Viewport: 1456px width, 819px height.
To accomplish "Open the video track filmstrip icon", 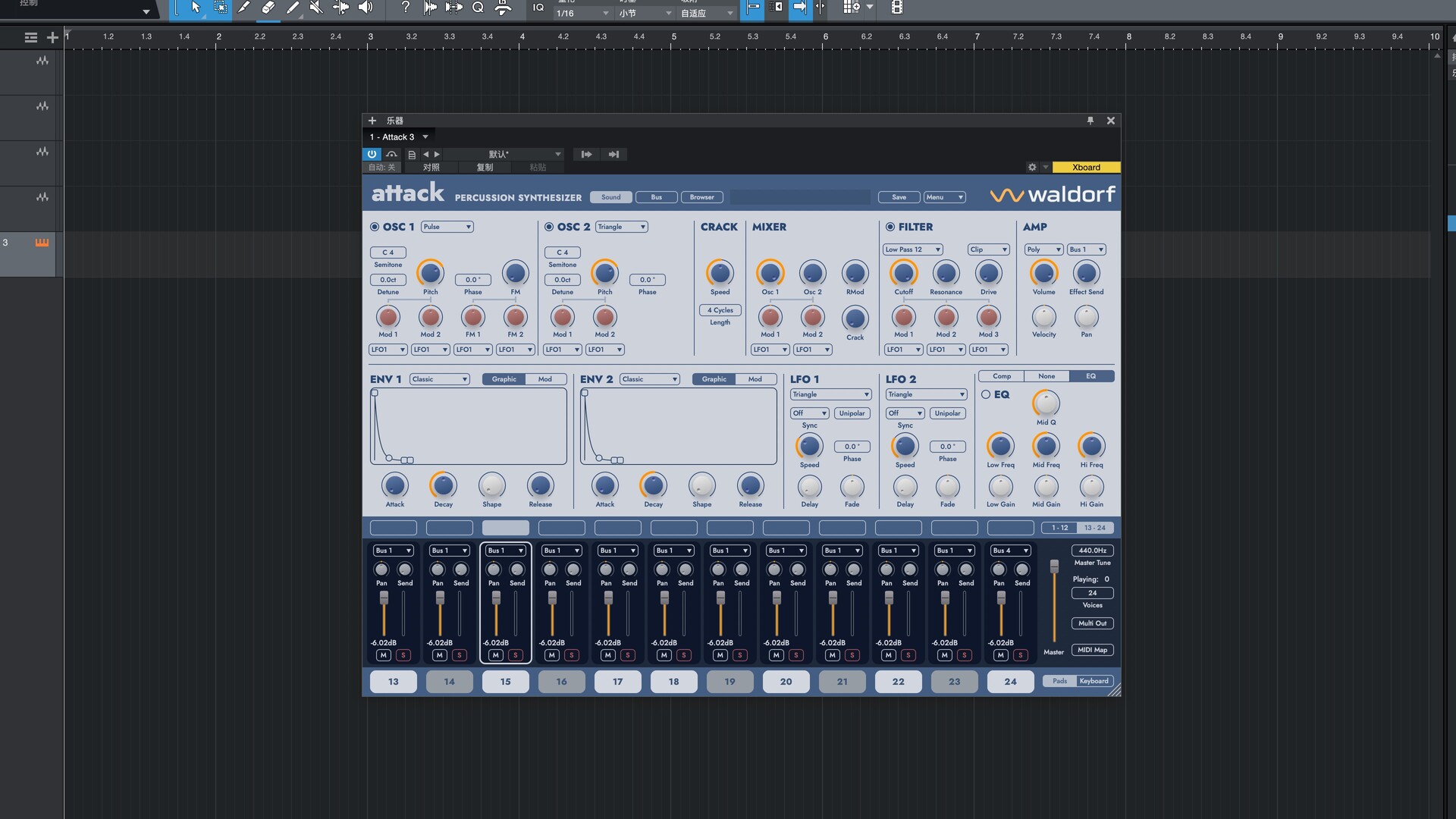I will [897, 8].
